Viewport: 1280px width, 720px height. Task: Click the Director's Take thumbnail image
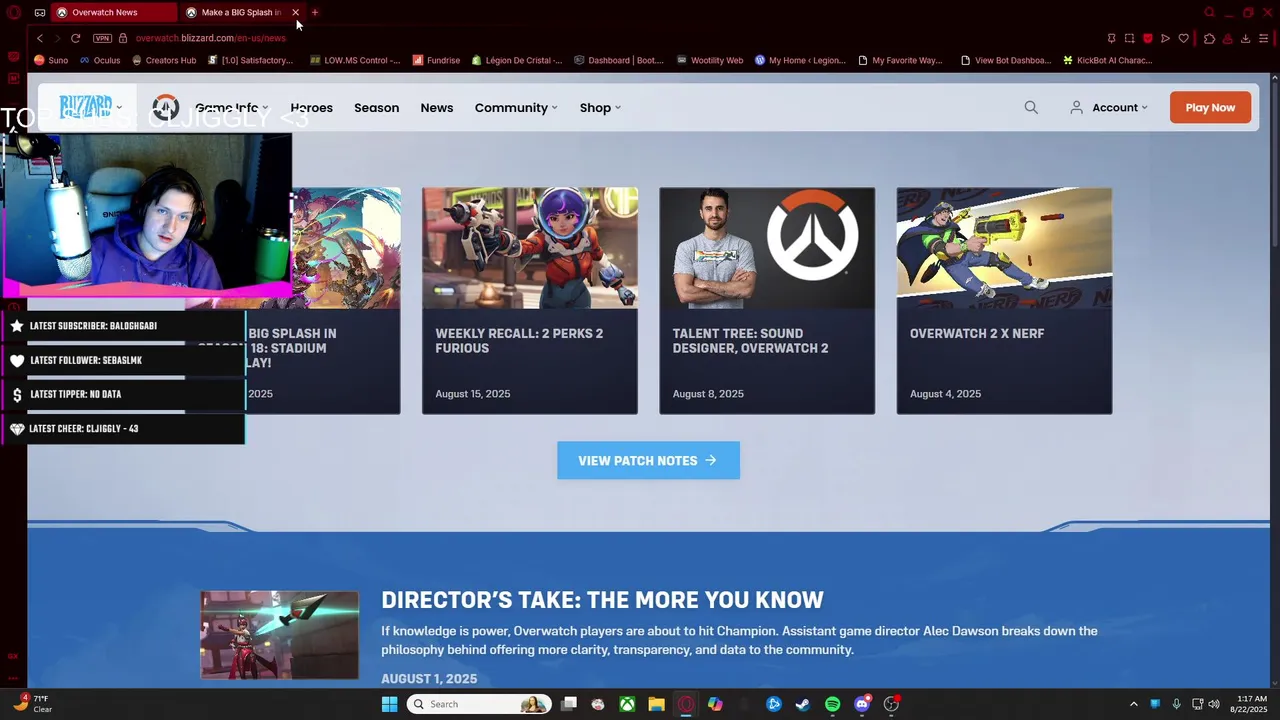279,635
